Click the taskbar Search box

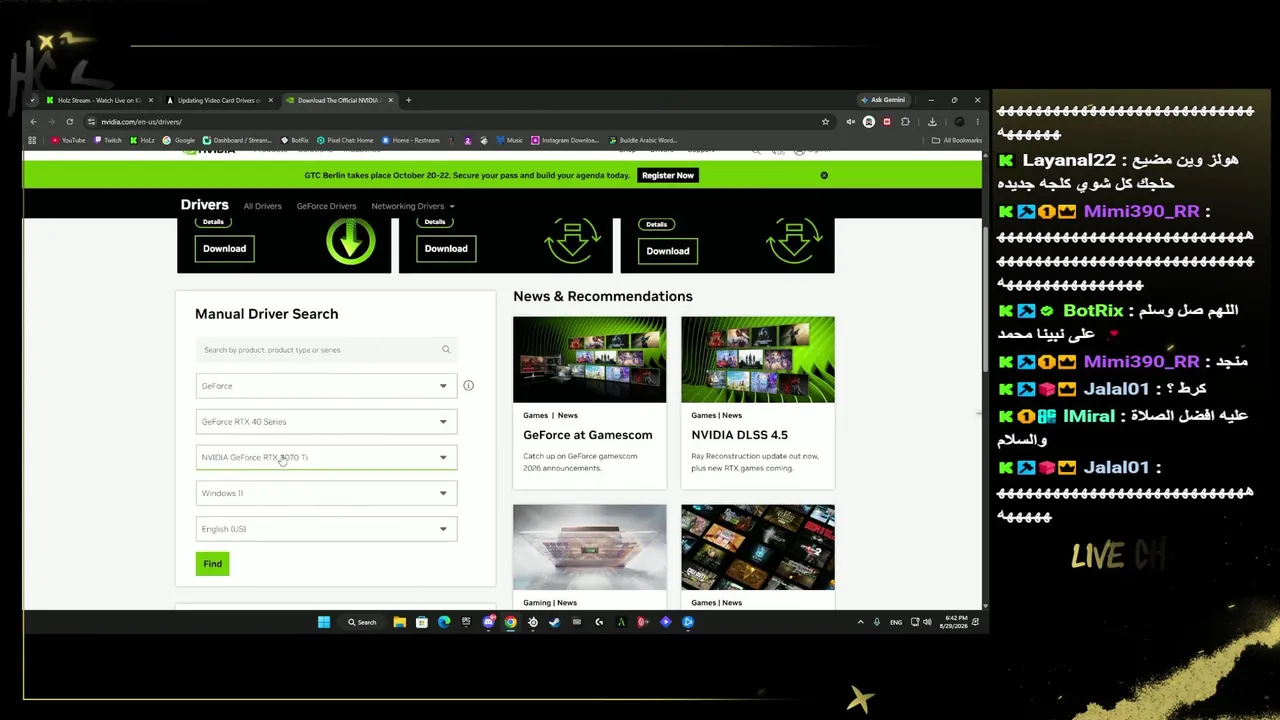pos(362,622)
